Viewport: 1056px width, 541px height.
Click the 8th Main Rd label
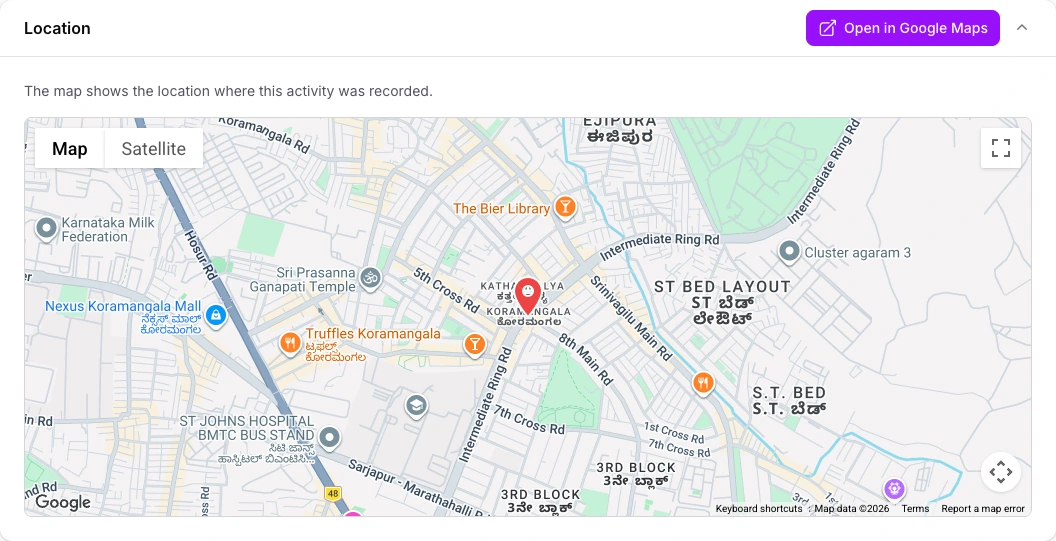(x=586, y=358)
